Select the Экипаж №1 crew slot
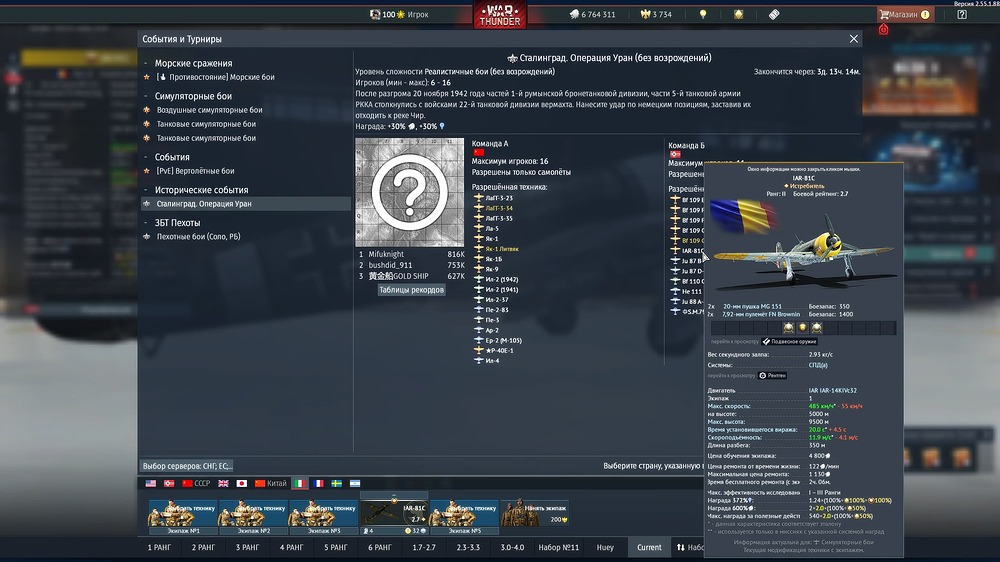 pos(182,516)
